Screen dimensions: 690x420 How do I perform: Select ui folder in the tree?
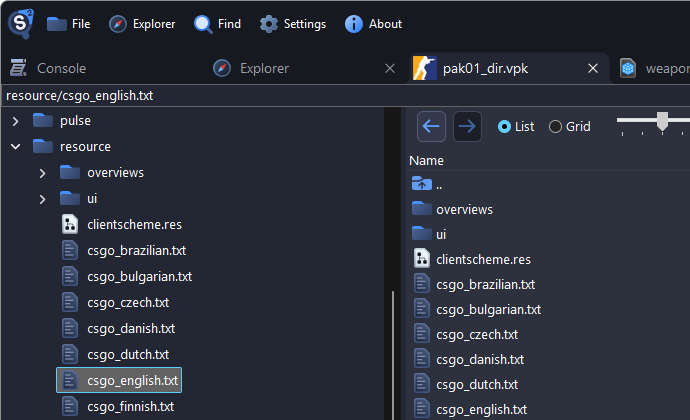coord(79,199)
